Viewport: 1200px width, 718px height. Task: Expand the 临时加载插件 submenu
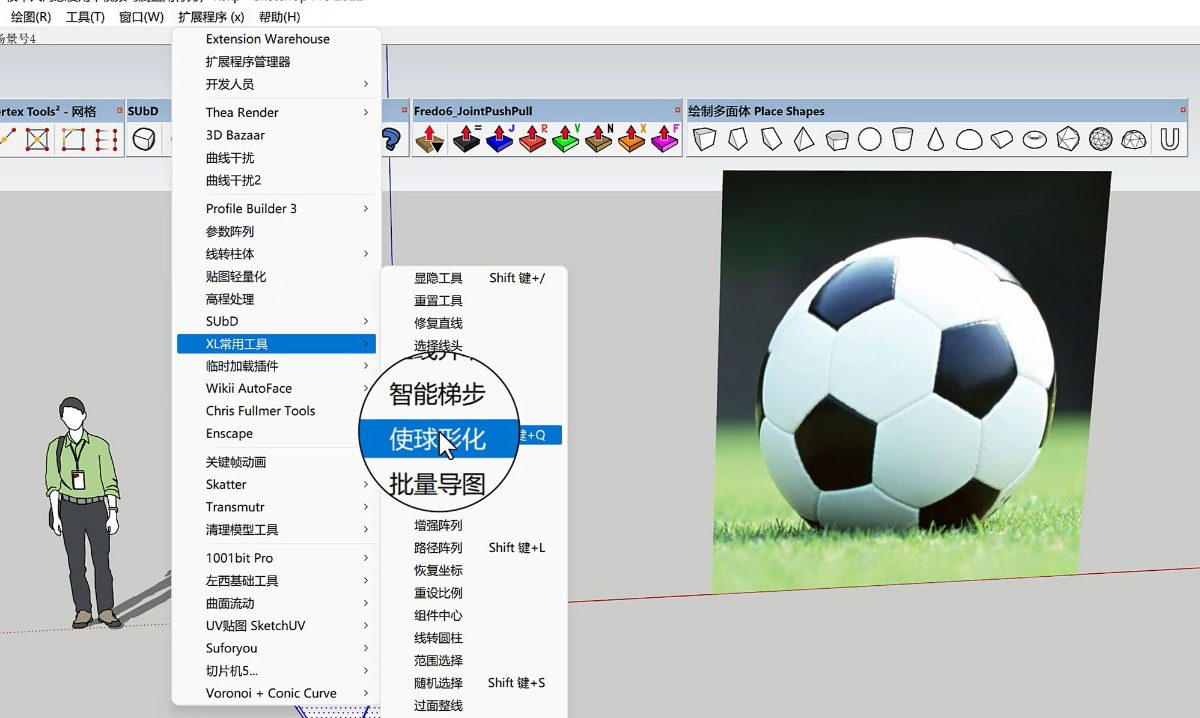tap(277, 366)
